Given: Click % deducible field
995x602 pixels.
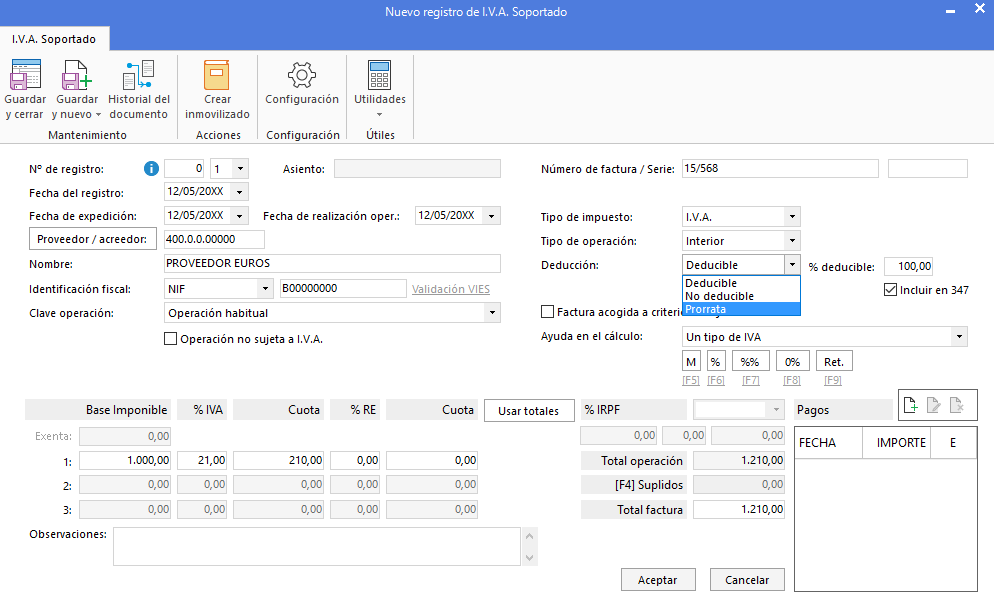Looking at the screenshot, I should click(x=909, y=266).
